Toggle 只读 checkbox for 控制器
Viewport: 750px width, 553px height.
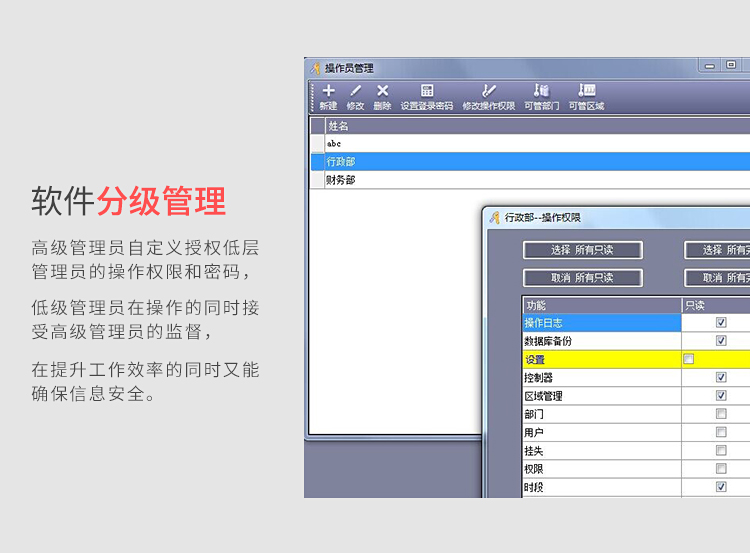(x=721, y=377)
